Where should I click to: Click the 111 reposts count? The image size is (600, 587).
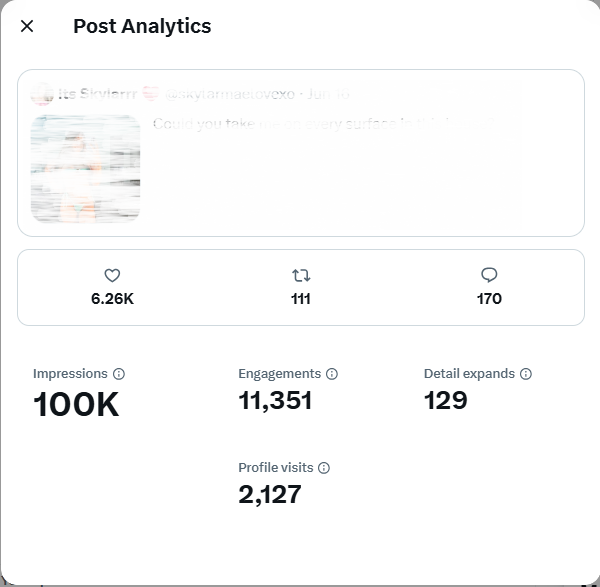click(x=300, y=299)
